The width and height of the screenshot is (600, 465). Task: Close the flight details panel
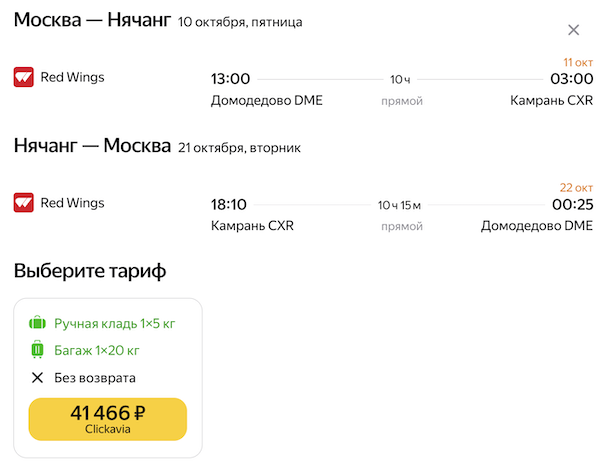(x=573, y=31)
